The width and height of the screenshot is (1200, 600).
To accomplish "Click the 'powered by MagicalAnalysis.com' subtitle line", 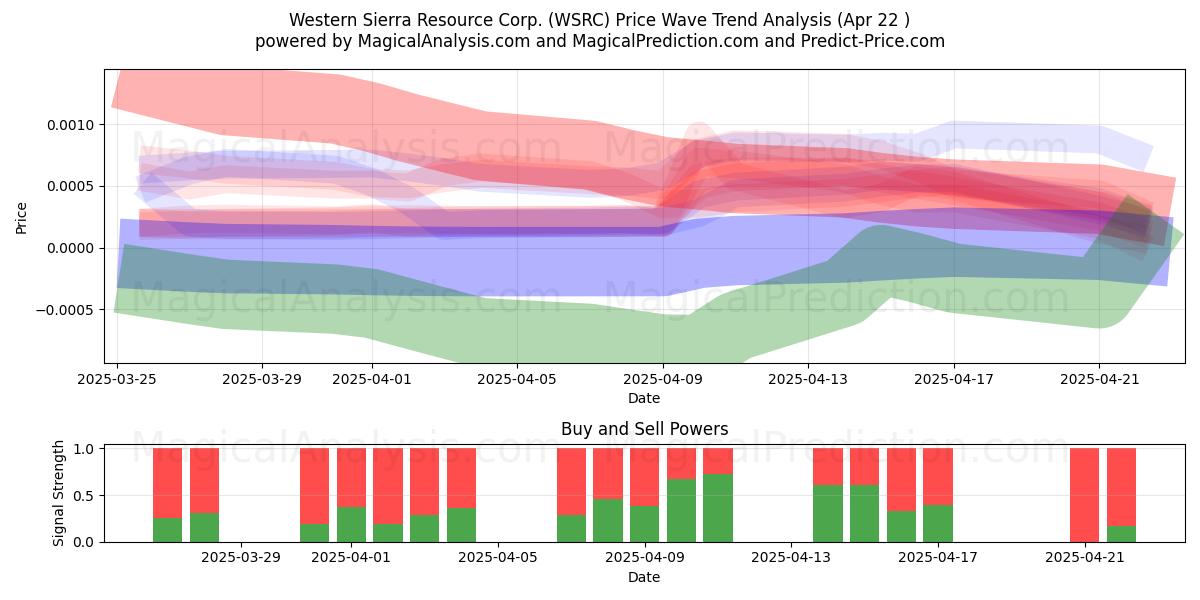I will [600, 41].
